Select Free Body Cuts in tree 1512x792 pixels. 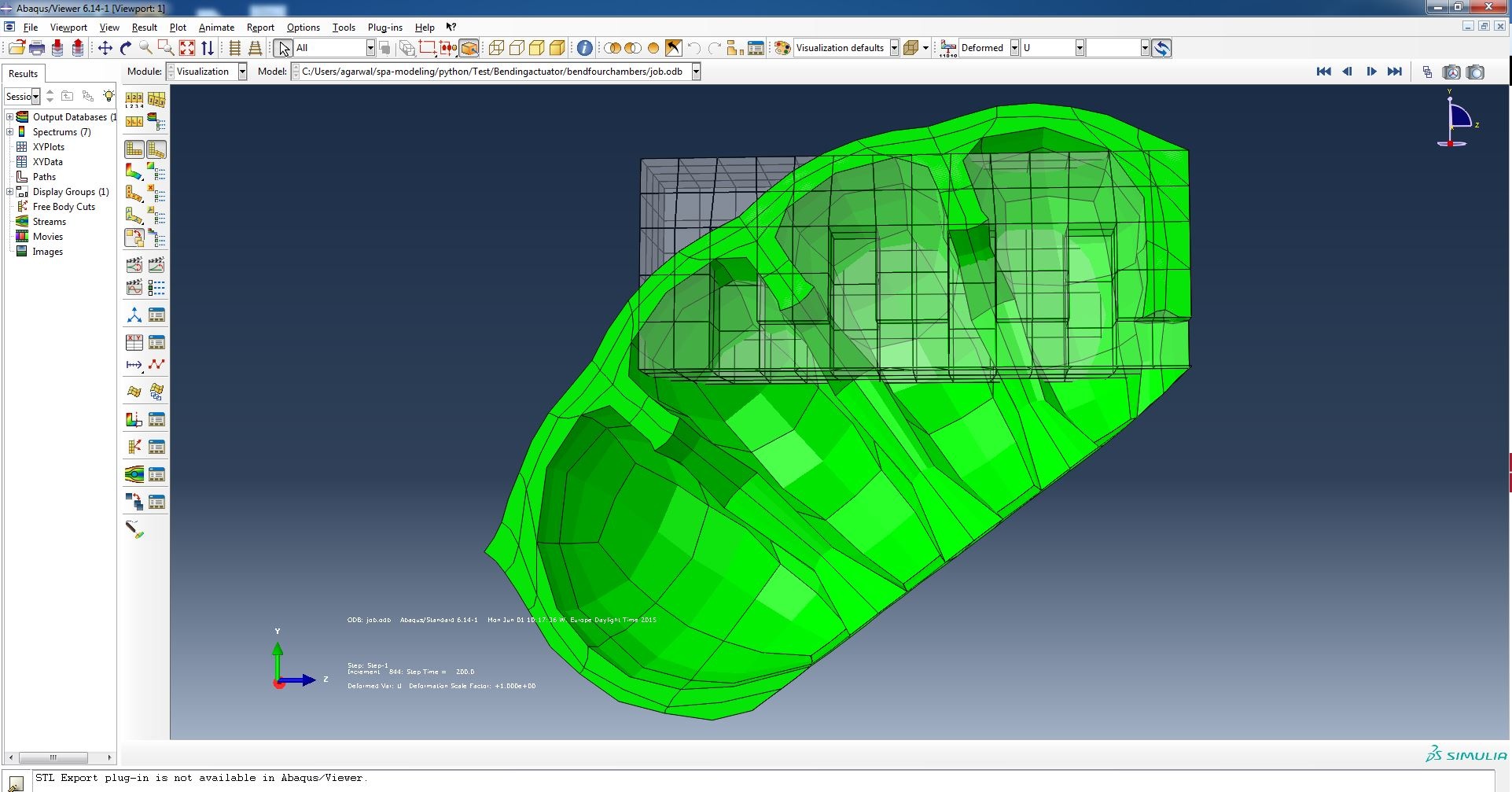click(x=64, y=207)
